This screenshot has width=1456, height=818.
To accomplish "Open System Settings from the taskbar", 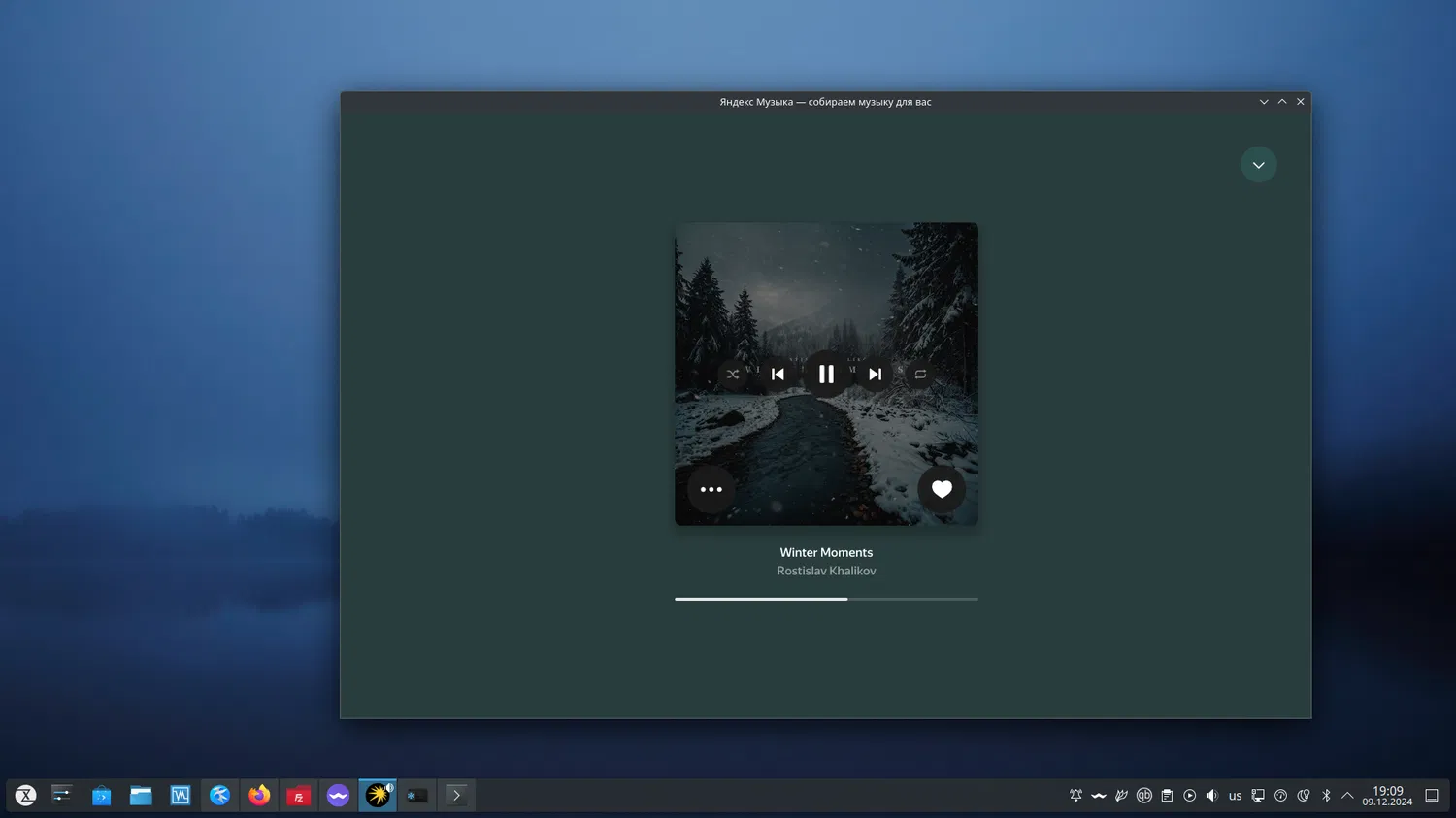I will tap(62, 796).
